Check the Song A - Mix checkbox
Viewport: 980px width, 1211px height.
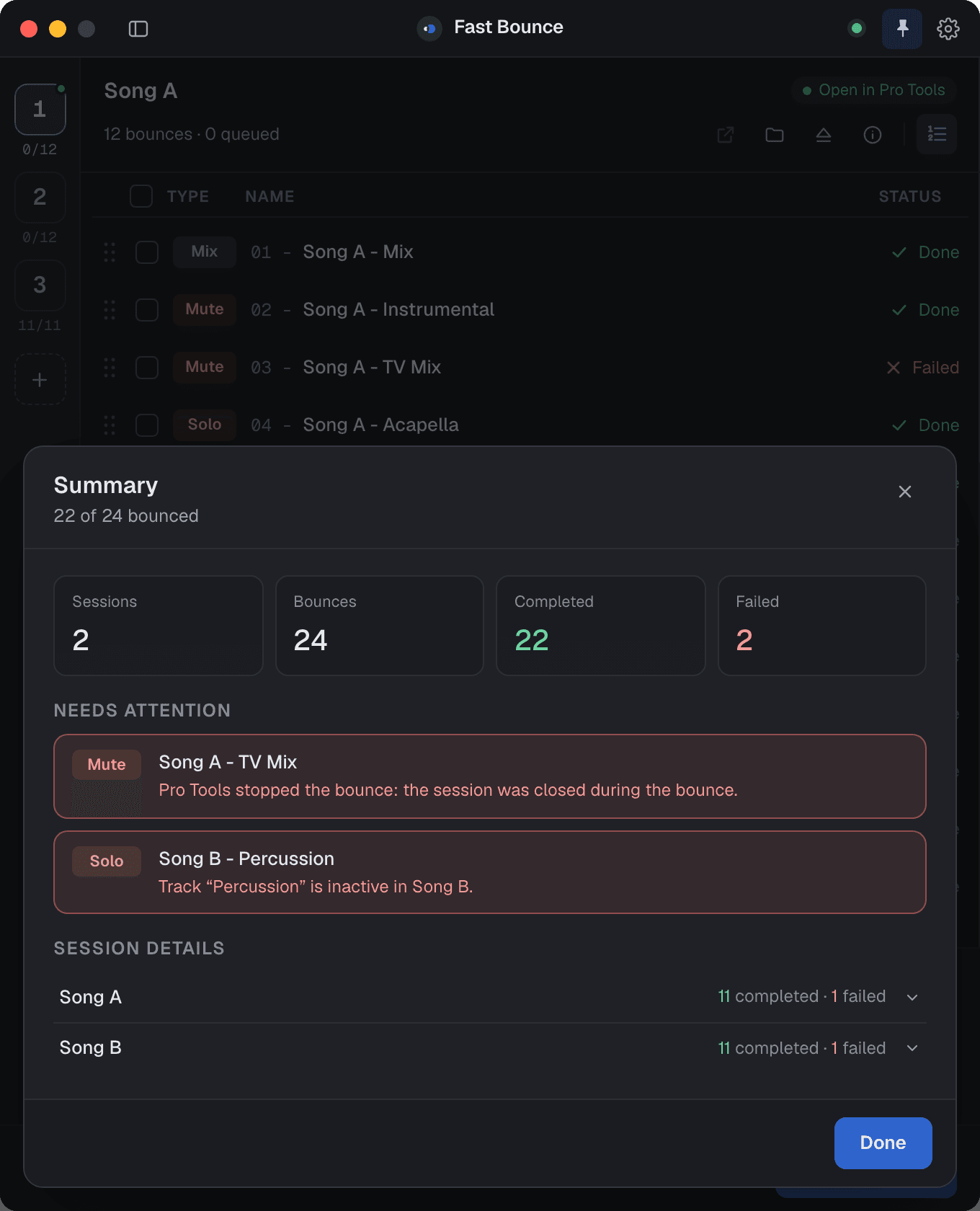pos(147,252)
